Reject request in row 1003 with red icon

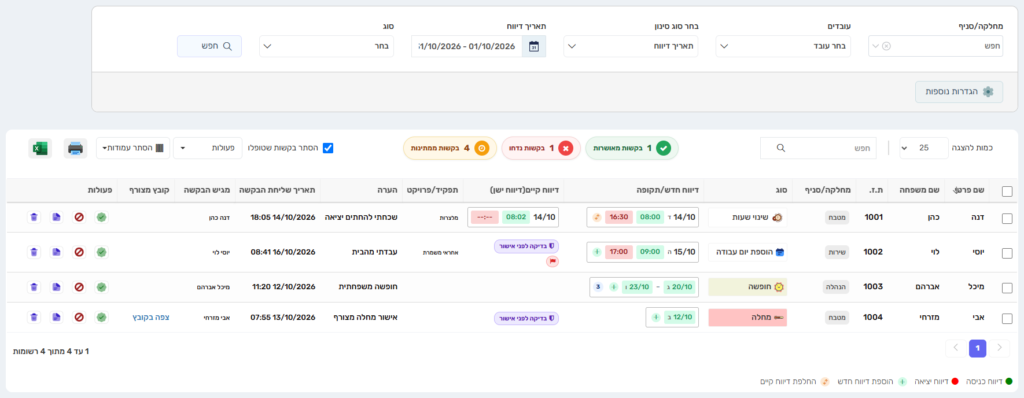pyautogui.click(x=79, y=286)
